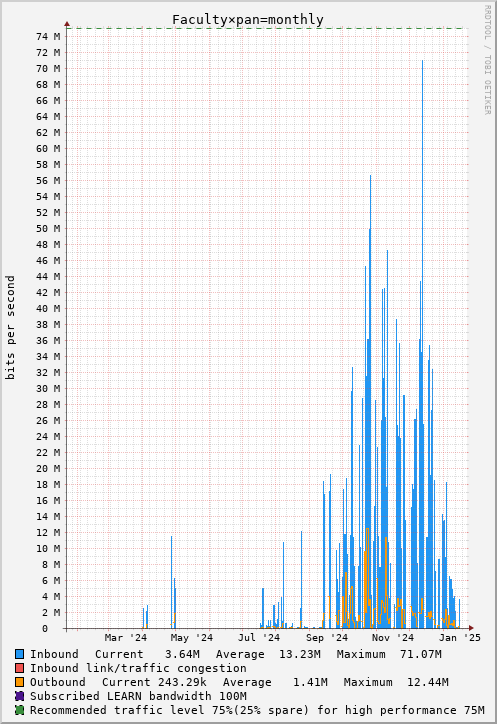Click the green Recommended traffic level swatch
Viewport: 497px width, 724px height.
tap(19, 710)
